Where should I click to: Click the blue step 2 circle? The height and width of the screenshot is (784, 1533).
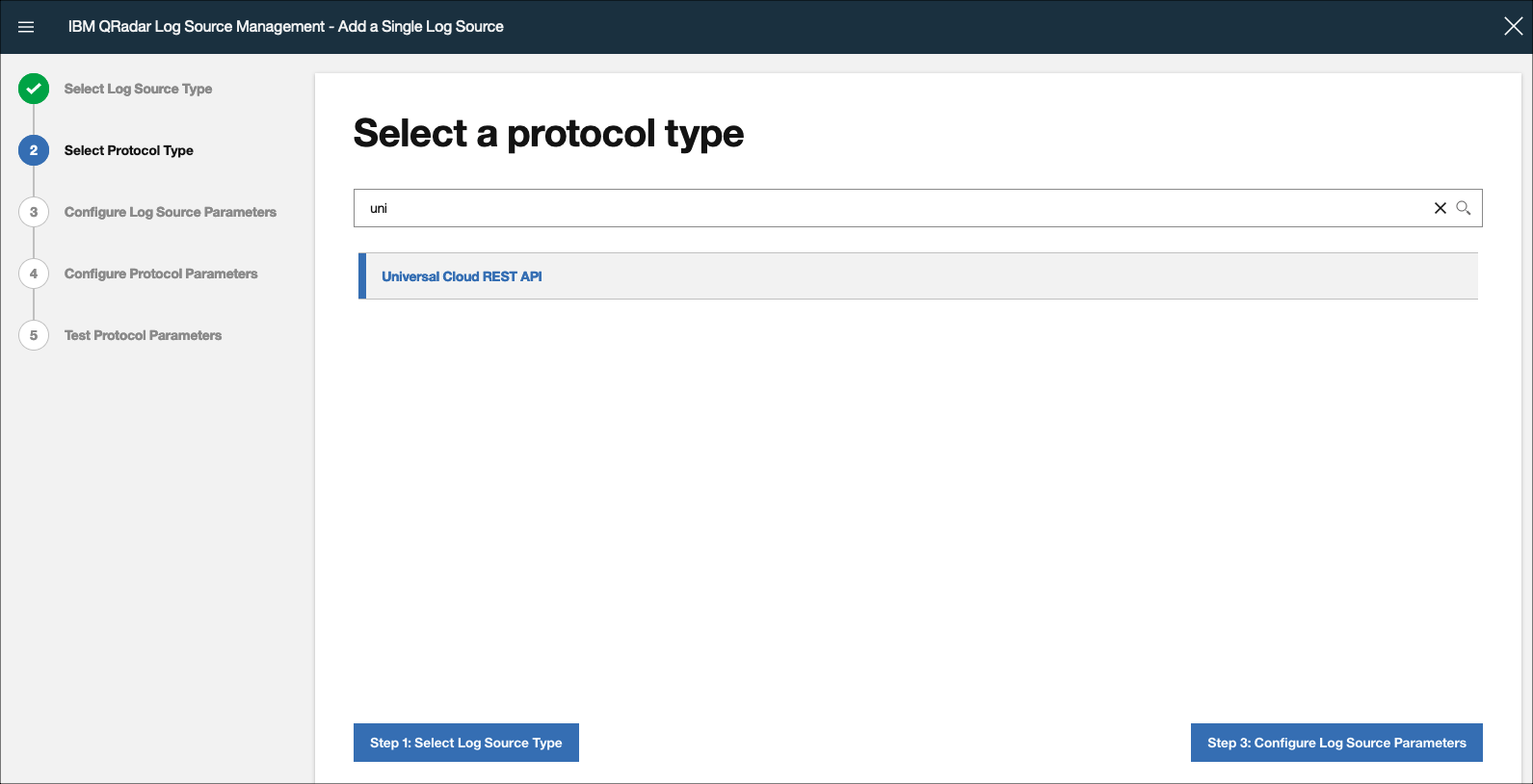[x=34, y=150]
